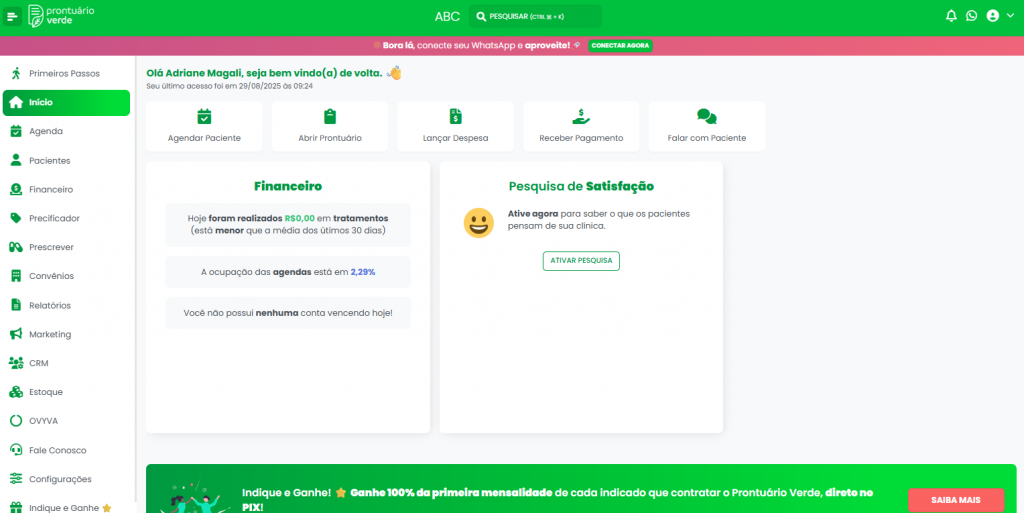Open Agenda in the sidebar
Viewport: 1024px width, 513px height.
45,131
